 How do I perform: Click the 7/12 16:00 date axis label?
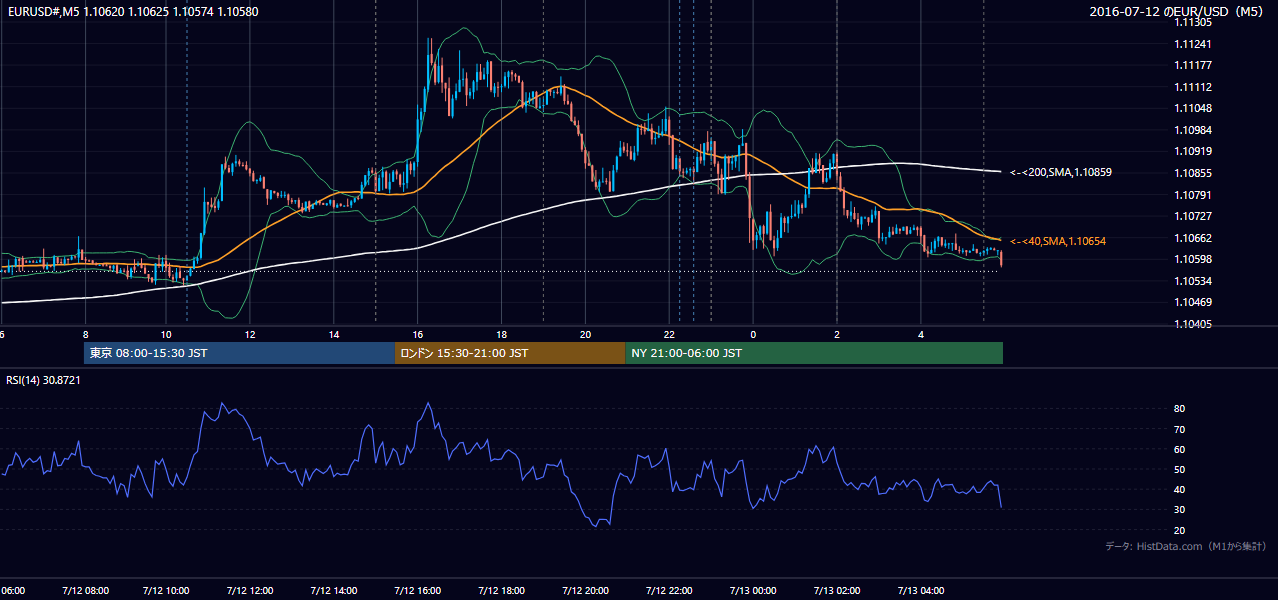click(x=418, y=590)
